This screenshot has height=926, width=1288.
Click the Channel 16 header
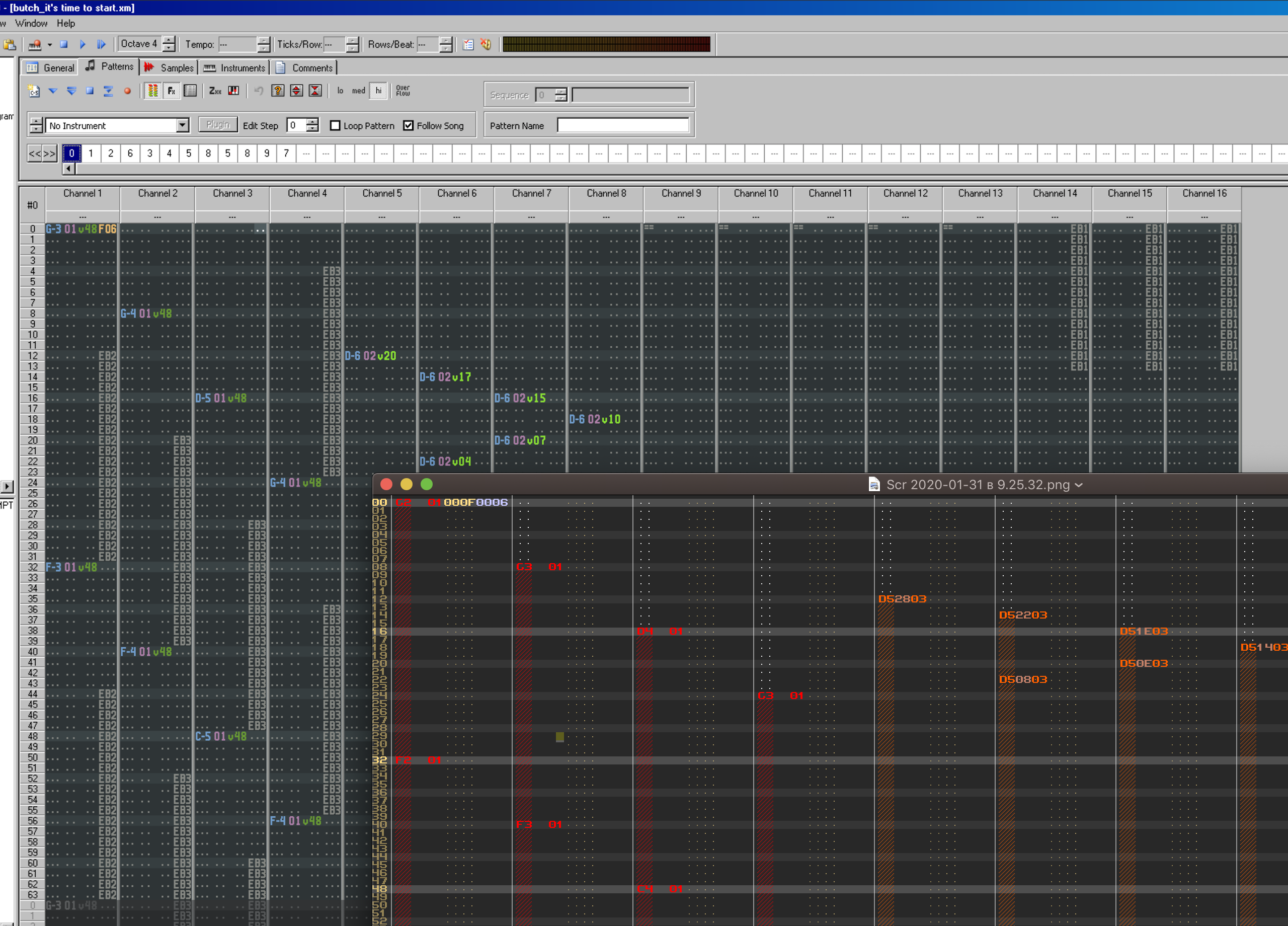(1204, 193)
